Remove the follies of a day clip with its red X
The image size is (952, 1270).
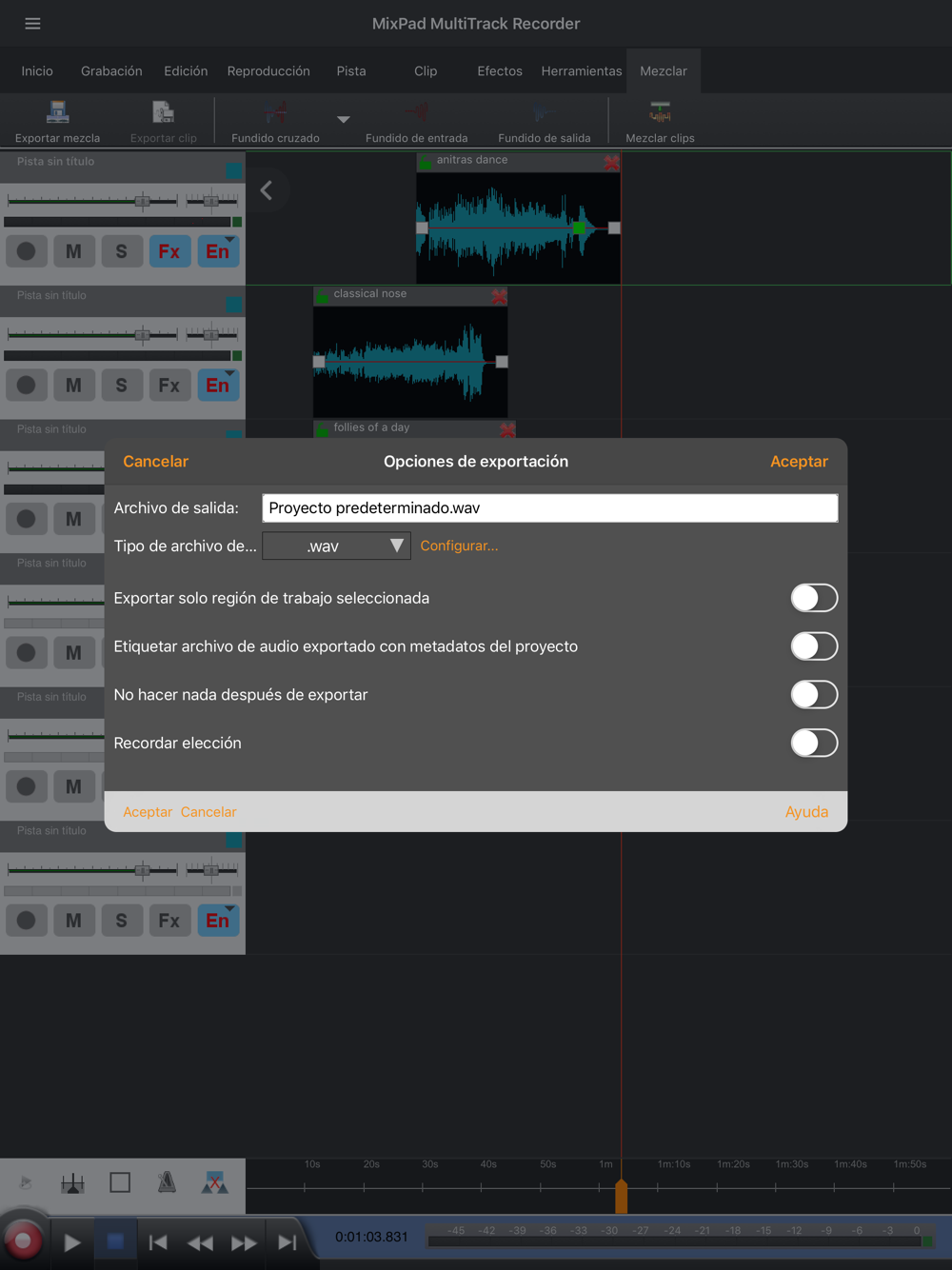(507, 430)
